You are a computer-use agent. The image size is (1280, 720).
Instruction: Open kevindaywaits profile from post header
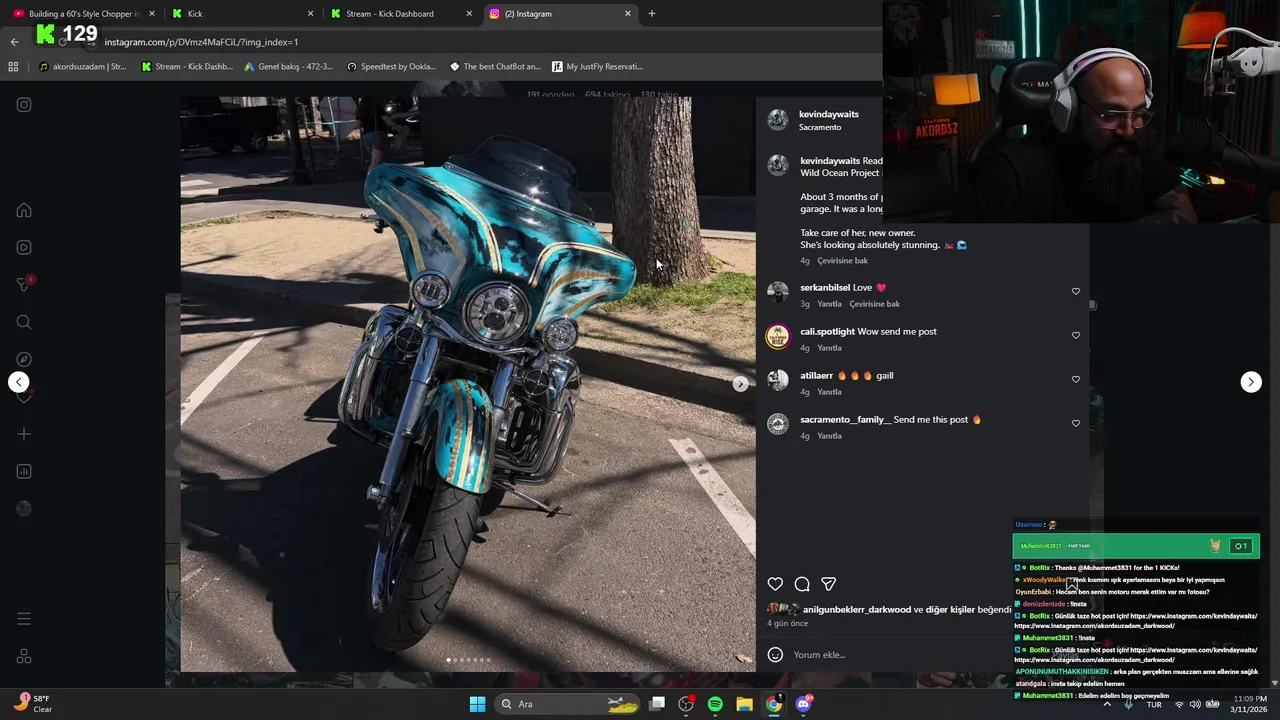click(x=828, y=114)
